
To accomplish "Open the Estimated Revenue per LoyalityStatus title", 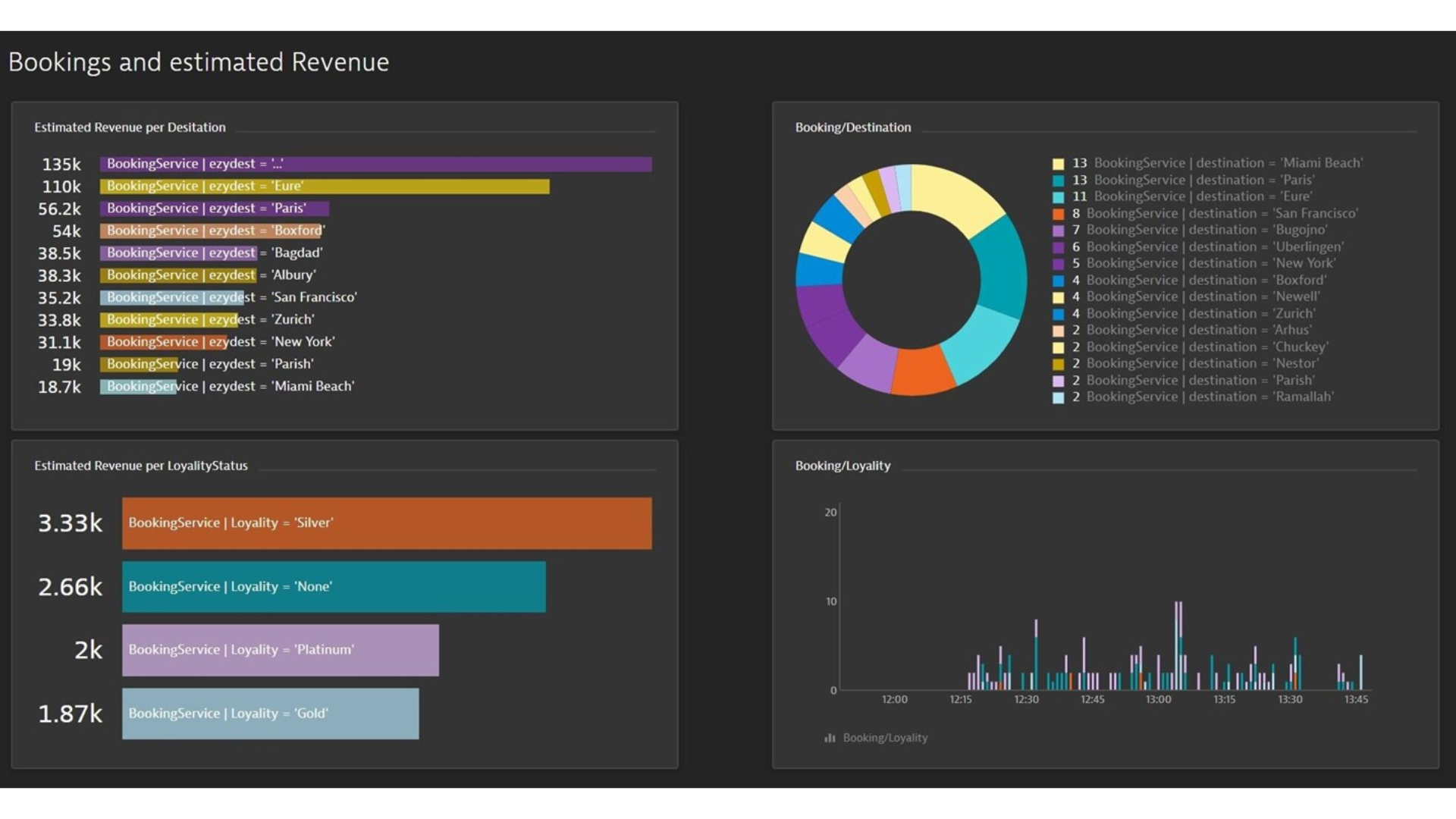I will pos(141,466).
